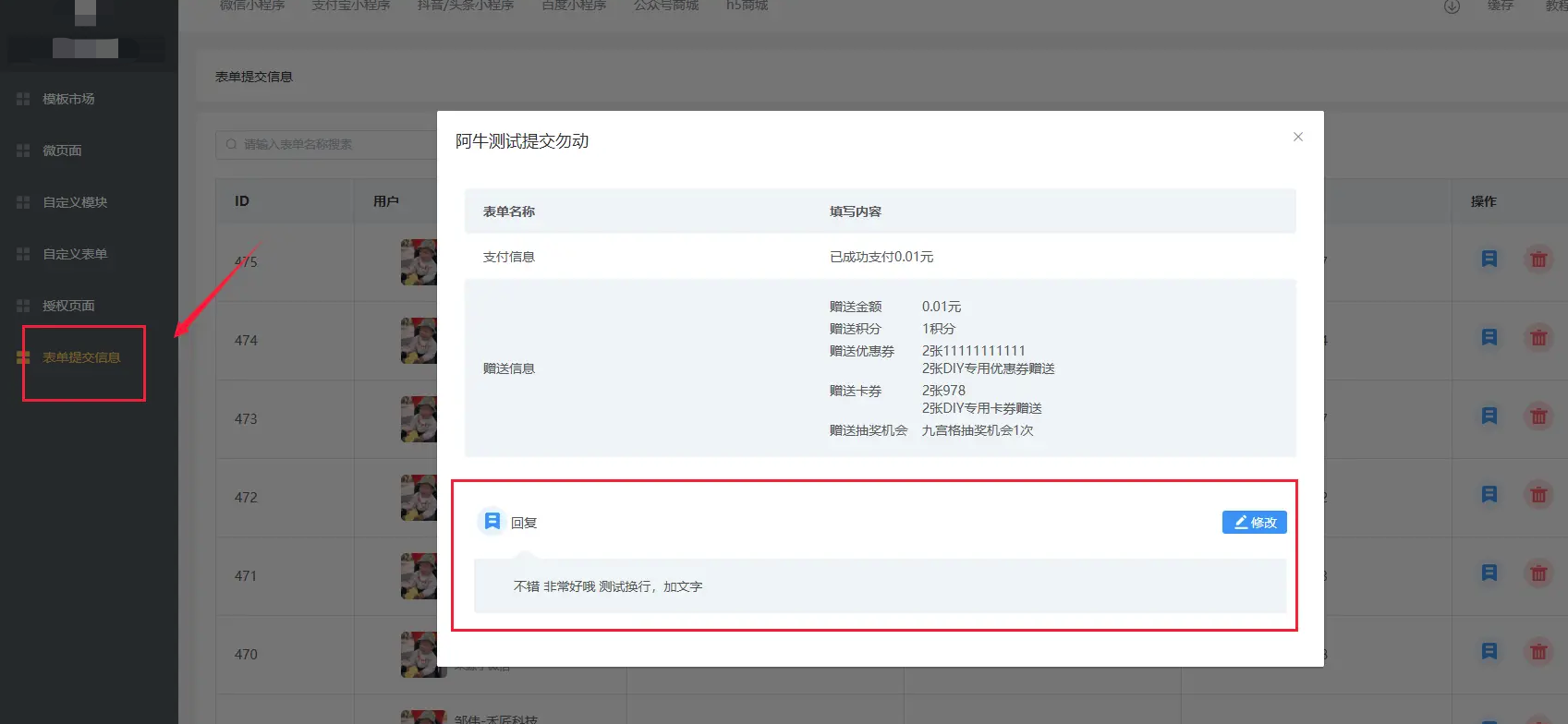1568x724 pixels.
Task: Click the search magnifier icon
Action: [232, 144]
